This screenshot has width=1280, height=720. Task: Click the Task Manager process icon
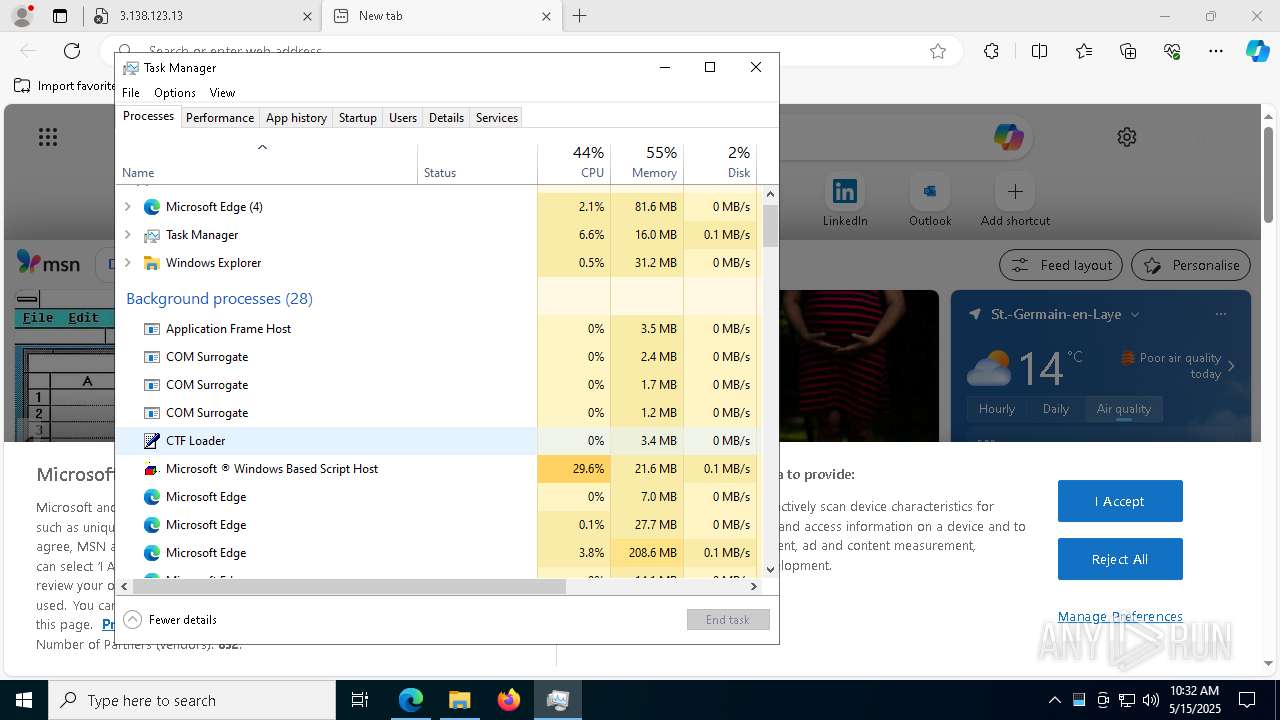[x=152, y=235]
